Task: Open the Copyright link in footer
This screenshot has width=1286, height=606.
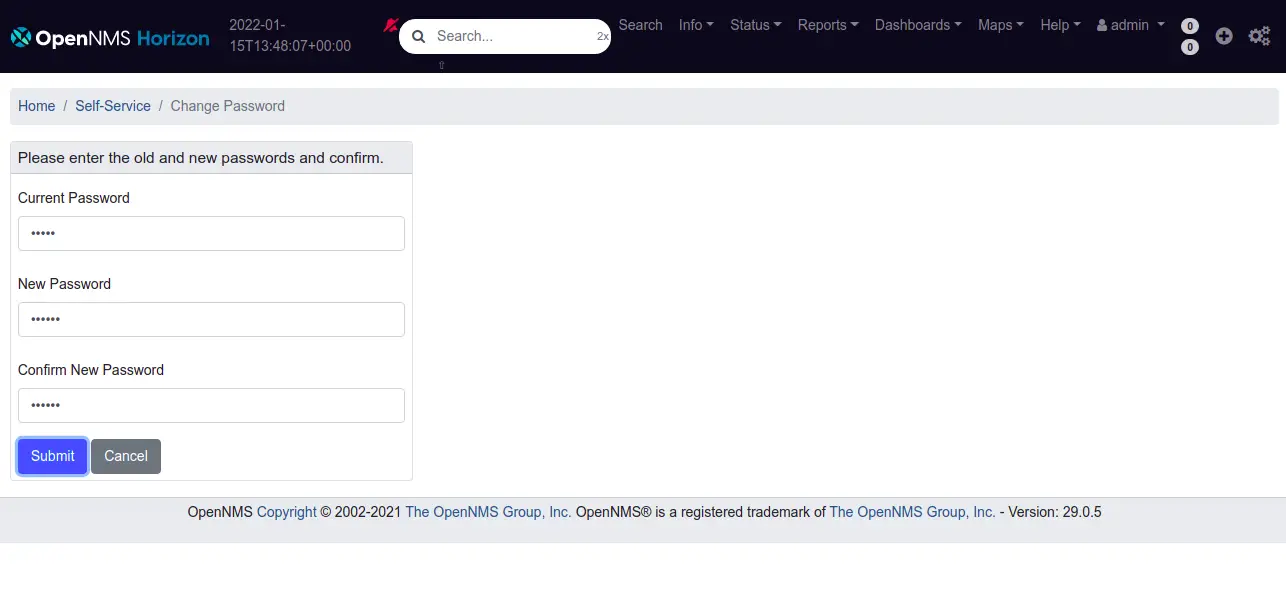Action: [x=287, y=512]
